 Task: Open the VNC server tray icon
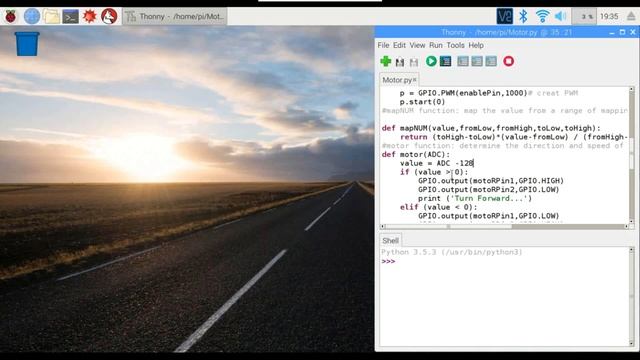(504, 16)
